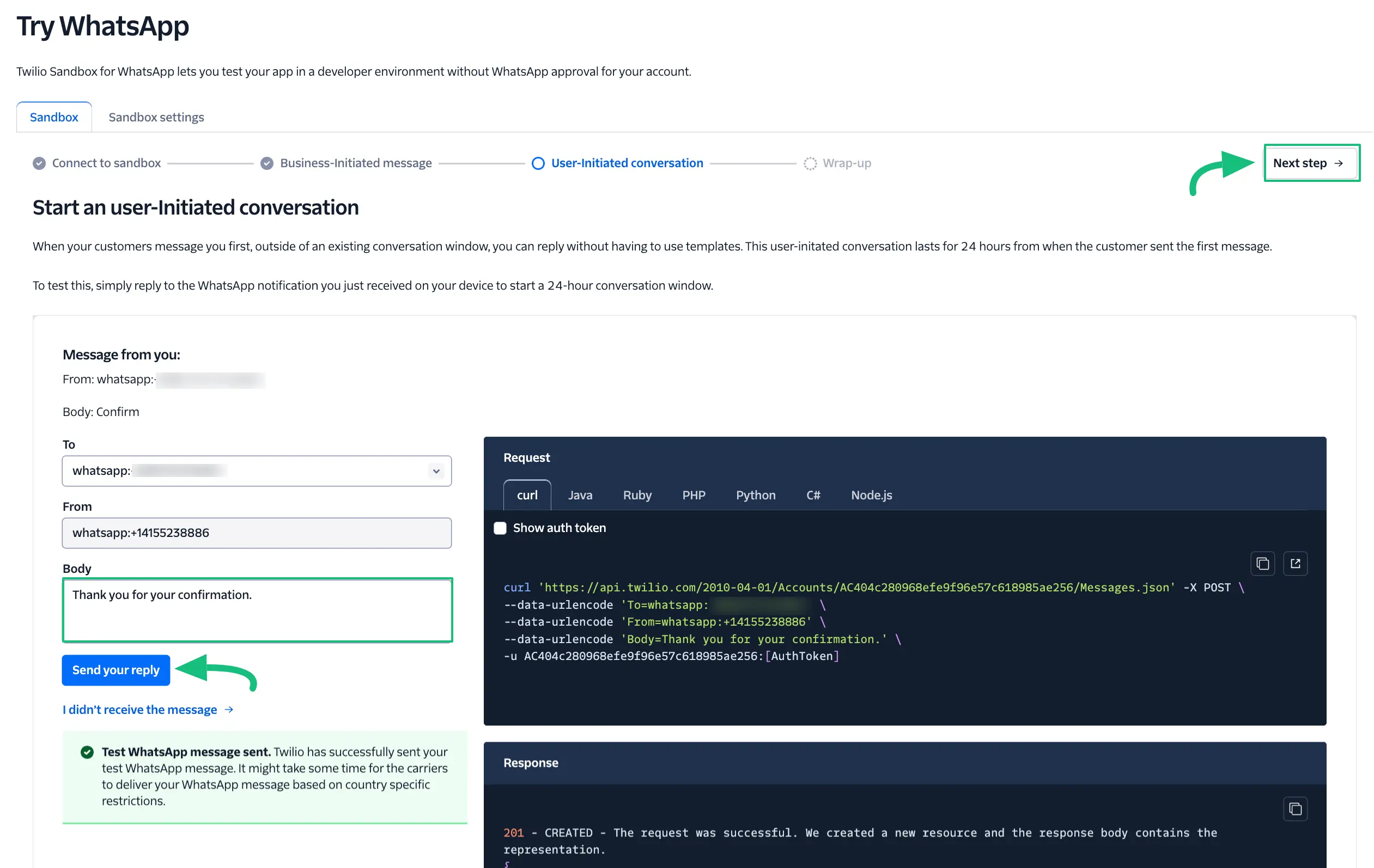Screen dimensions: 1374x868
Task: Click the Connect to sandbox step icon
Action: pos(39,163)
